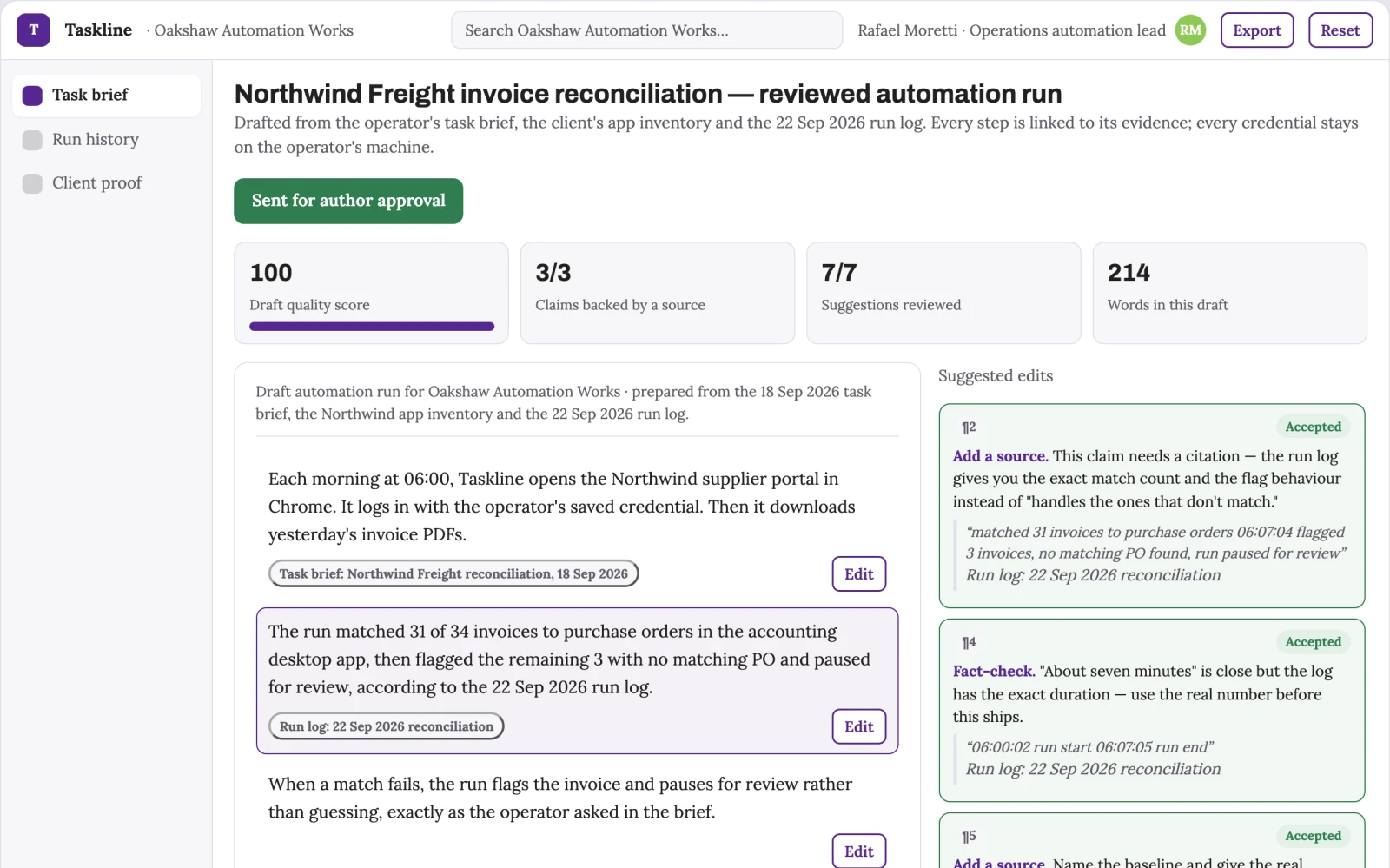The height and width of the screenshot is (868, 1390).
Task: Switch to the Run history tab
Action: point(106,140)
